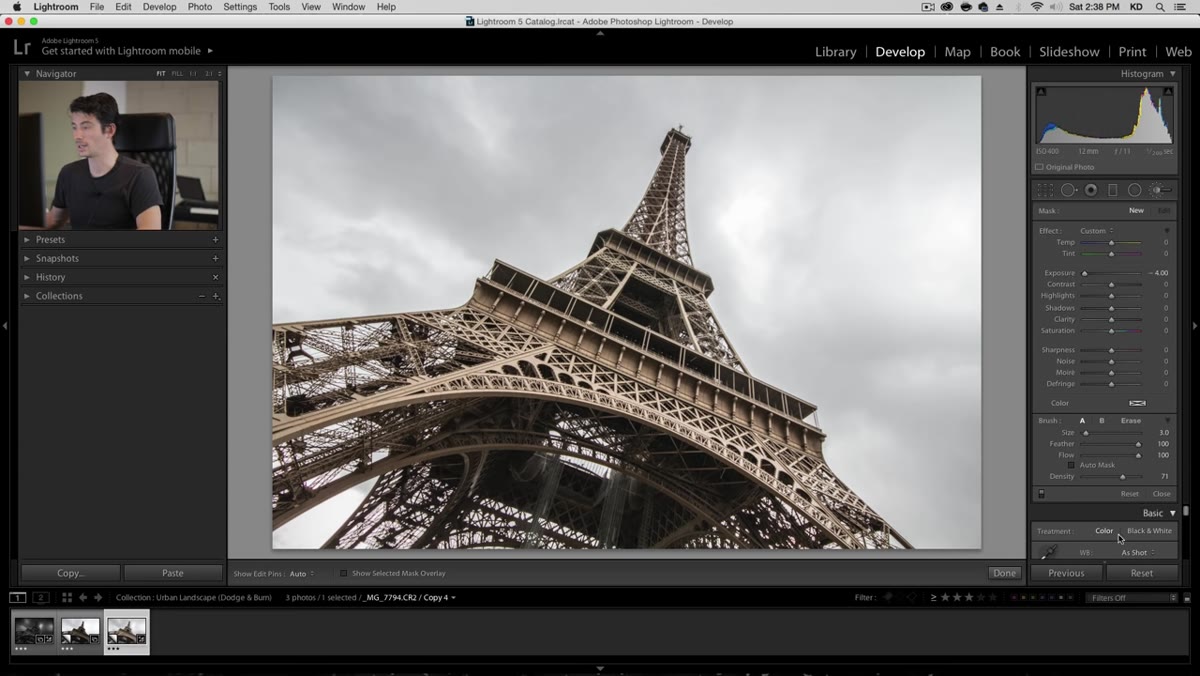Screen dimensions: 1200x676
Task: Open the Effect Custom preset dropdown
Action: 1096,231
